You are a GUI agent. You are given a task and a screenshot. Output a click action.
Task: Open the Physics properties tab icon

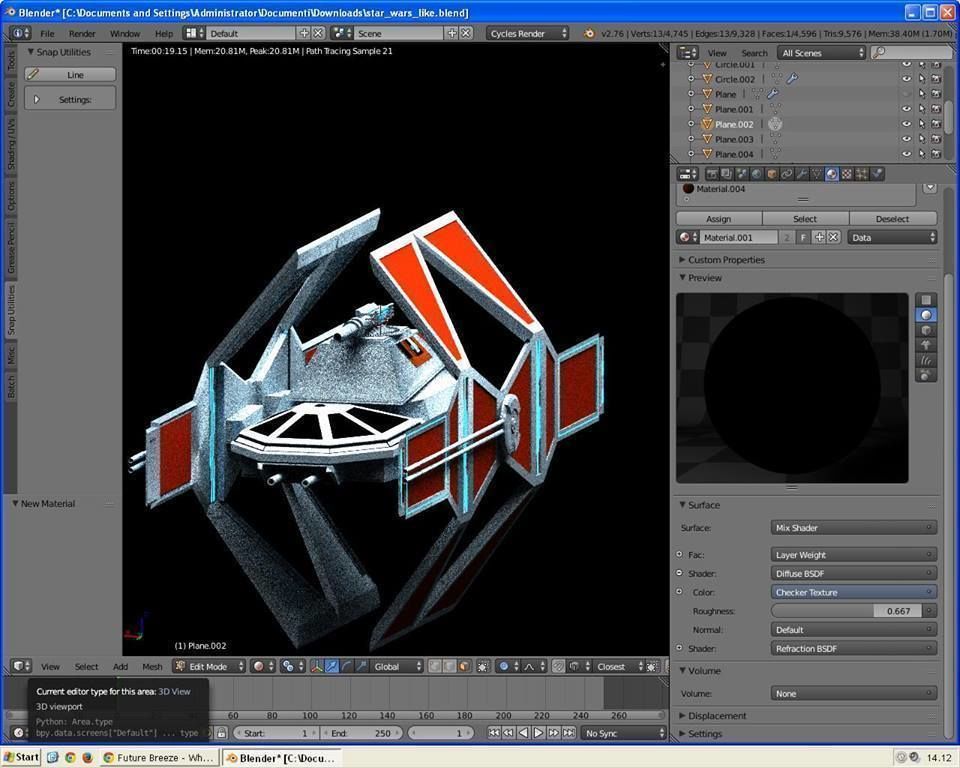click(x=877, y=175)
